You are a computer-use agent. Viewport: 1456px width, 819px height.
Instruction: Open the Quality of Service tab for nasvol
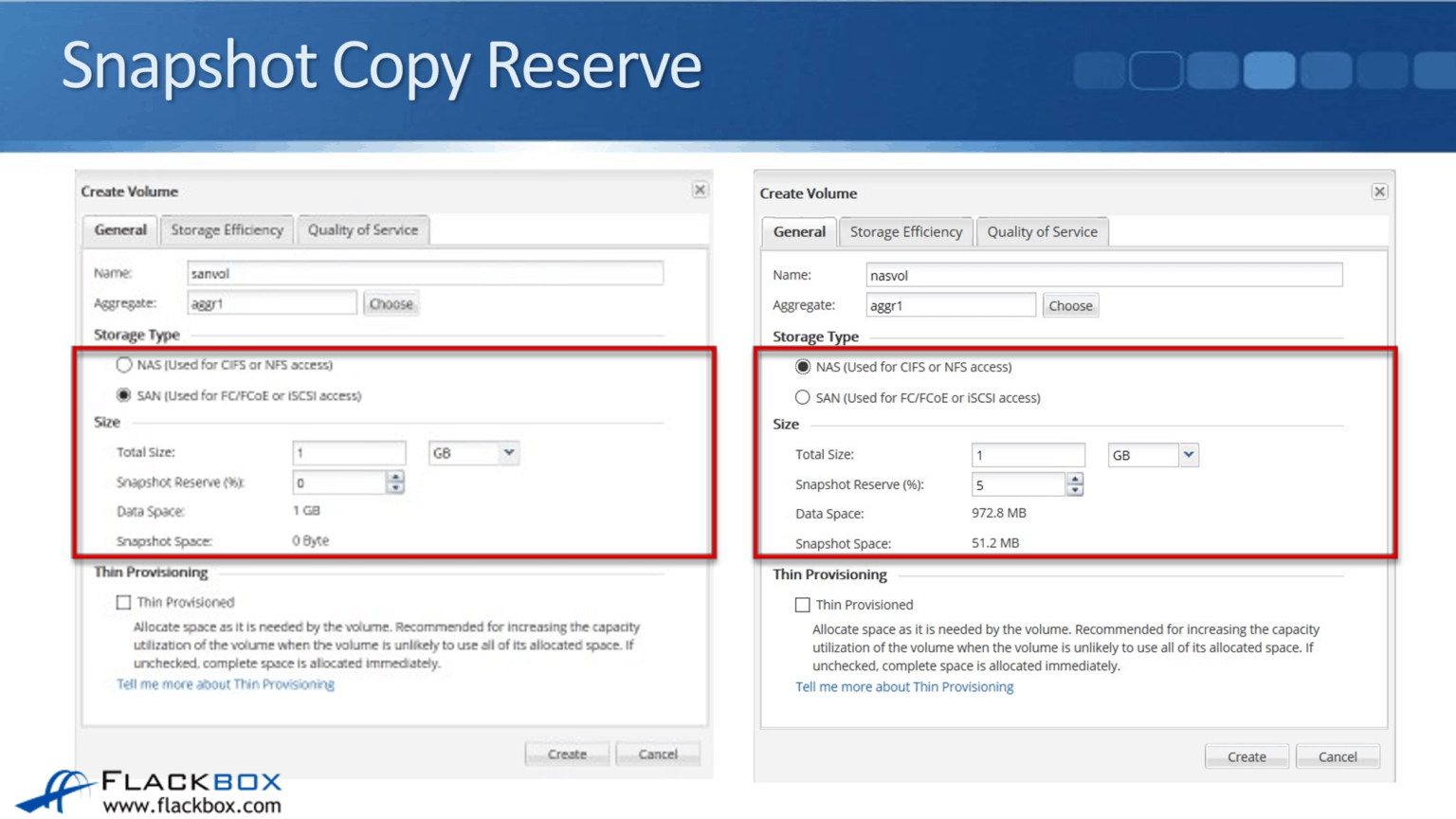tap(1042, 231)
